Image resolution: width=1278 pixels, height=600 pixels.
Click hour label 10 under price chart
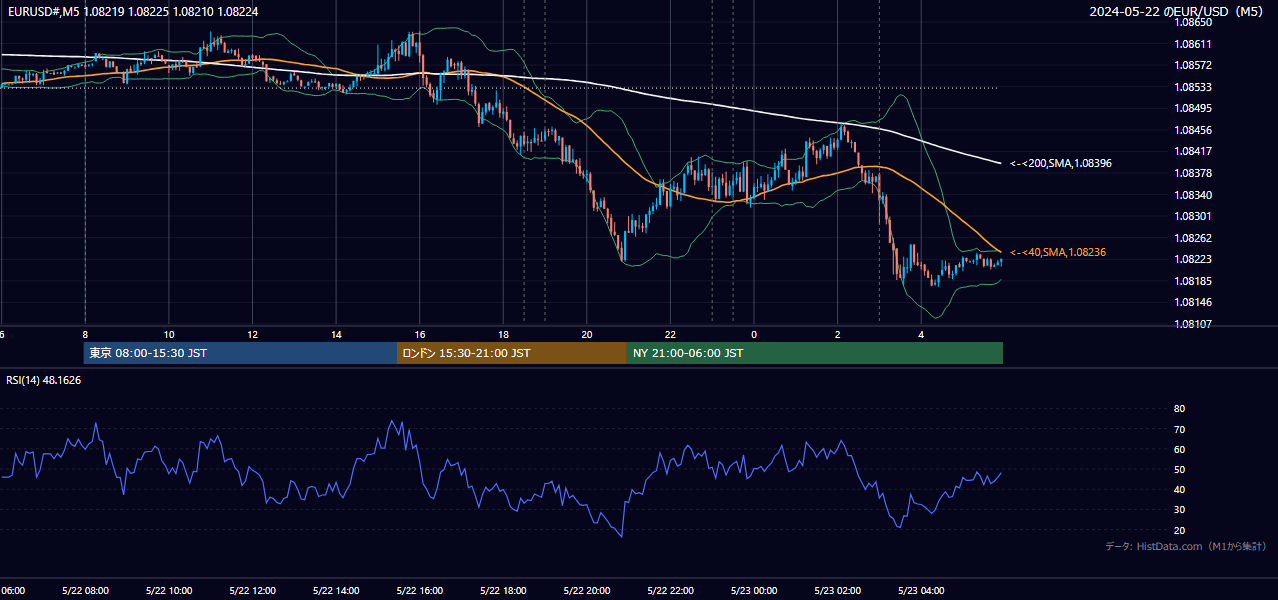coord(169,334)
